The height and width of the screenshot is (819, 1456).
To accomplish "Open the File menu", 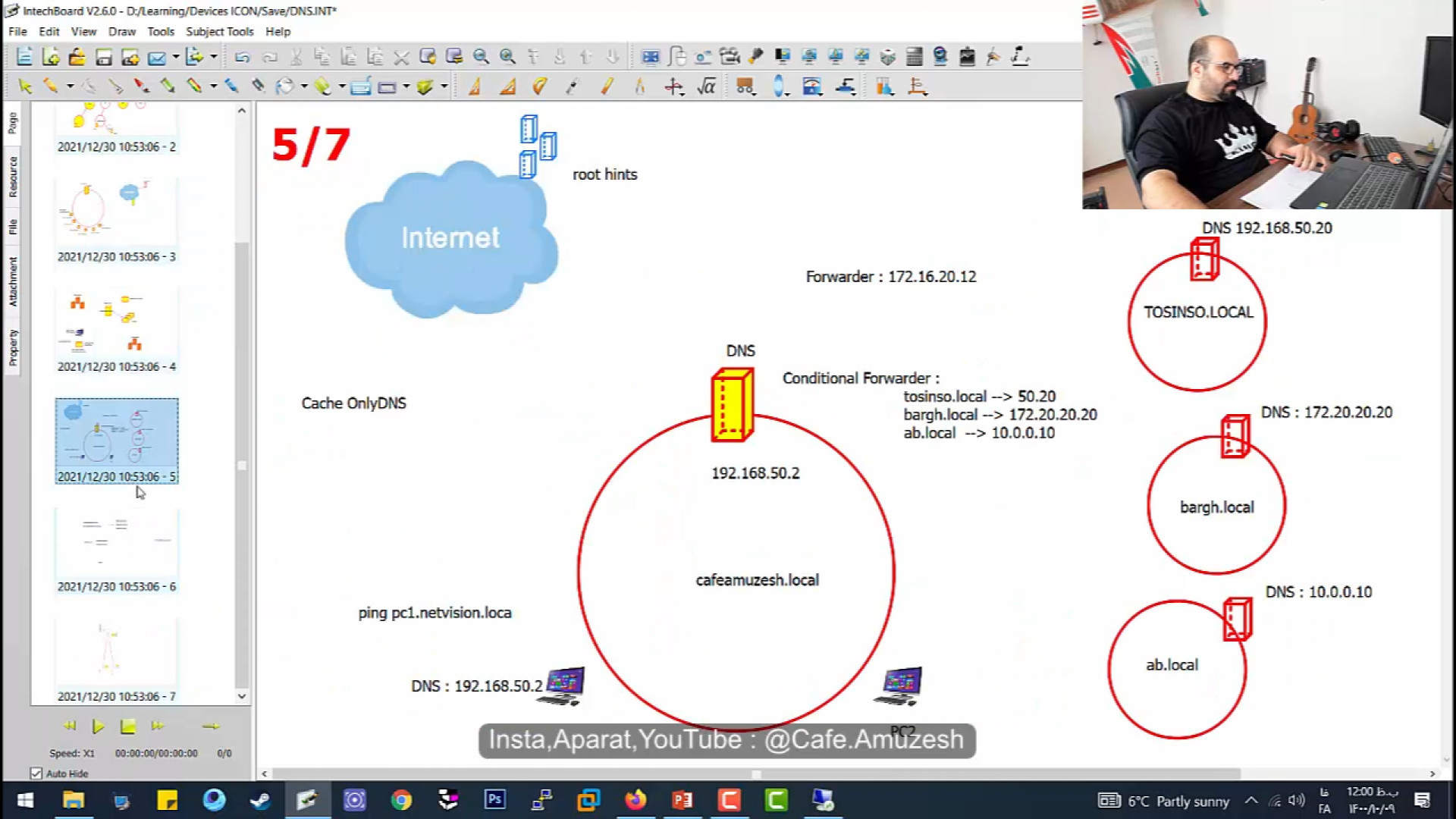I will click(17, 31).
